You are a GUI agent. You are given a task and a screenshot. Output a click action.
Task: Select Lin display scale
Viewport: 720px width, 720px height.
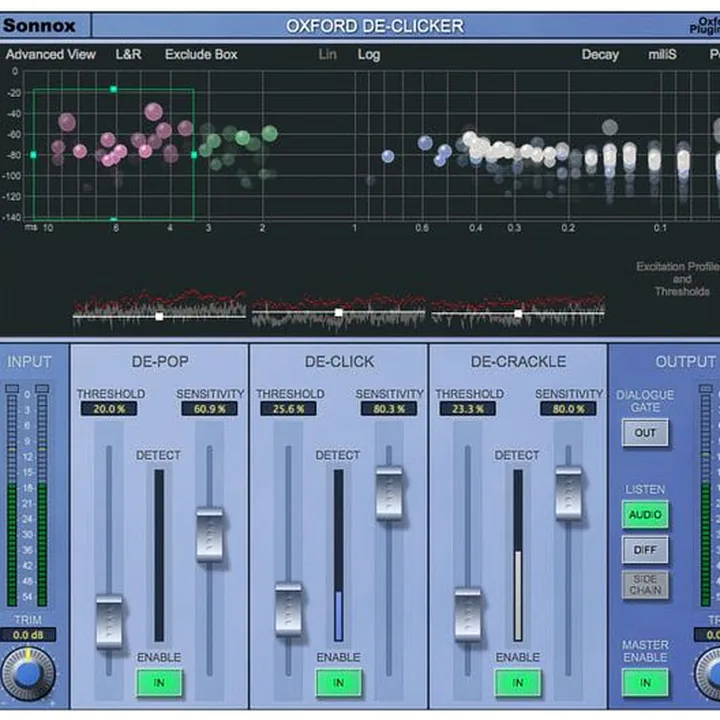point(327,55)
